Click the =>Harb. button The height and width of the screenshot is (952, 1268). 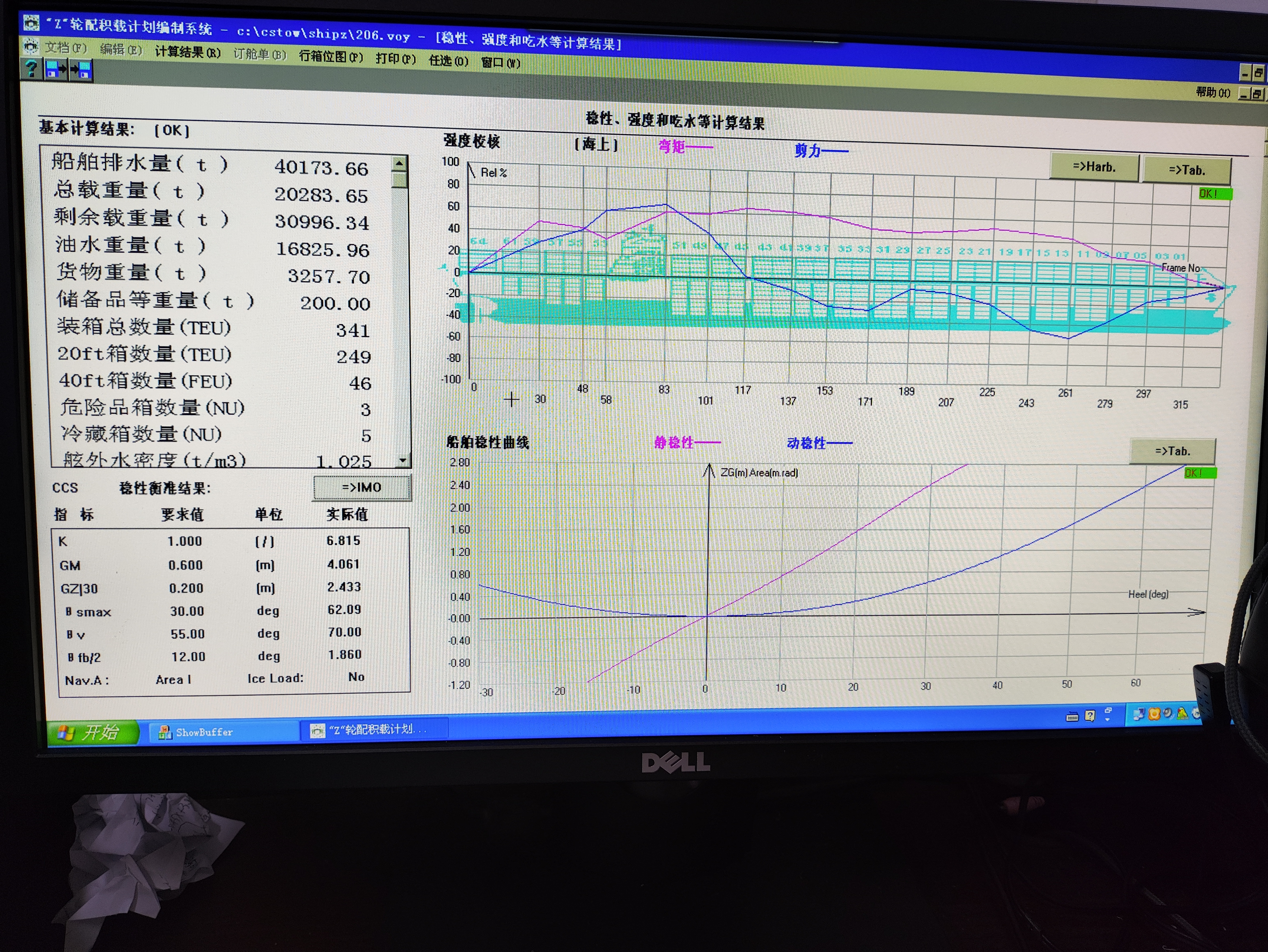[x=1094, y=167]
